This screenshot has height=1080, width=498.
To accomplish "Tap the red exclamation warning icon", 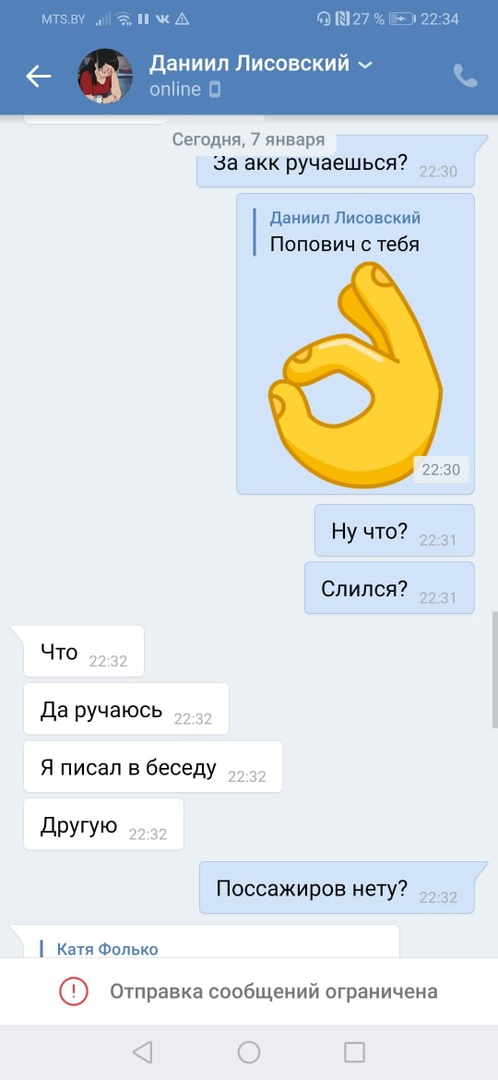I will [x=74, y=991].
